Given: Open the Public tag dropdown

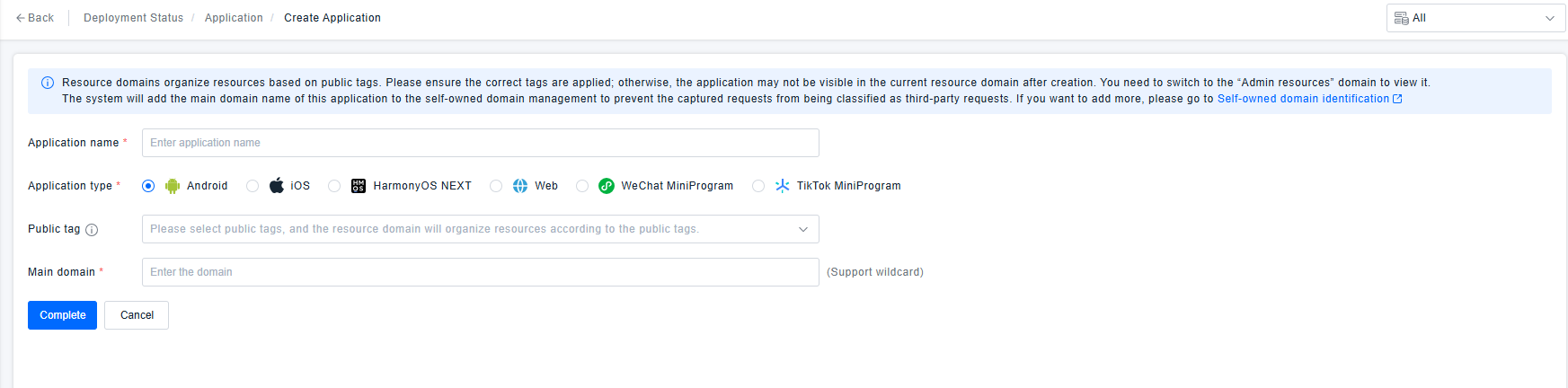Looking at the screenshot, I should coord(480,229).
